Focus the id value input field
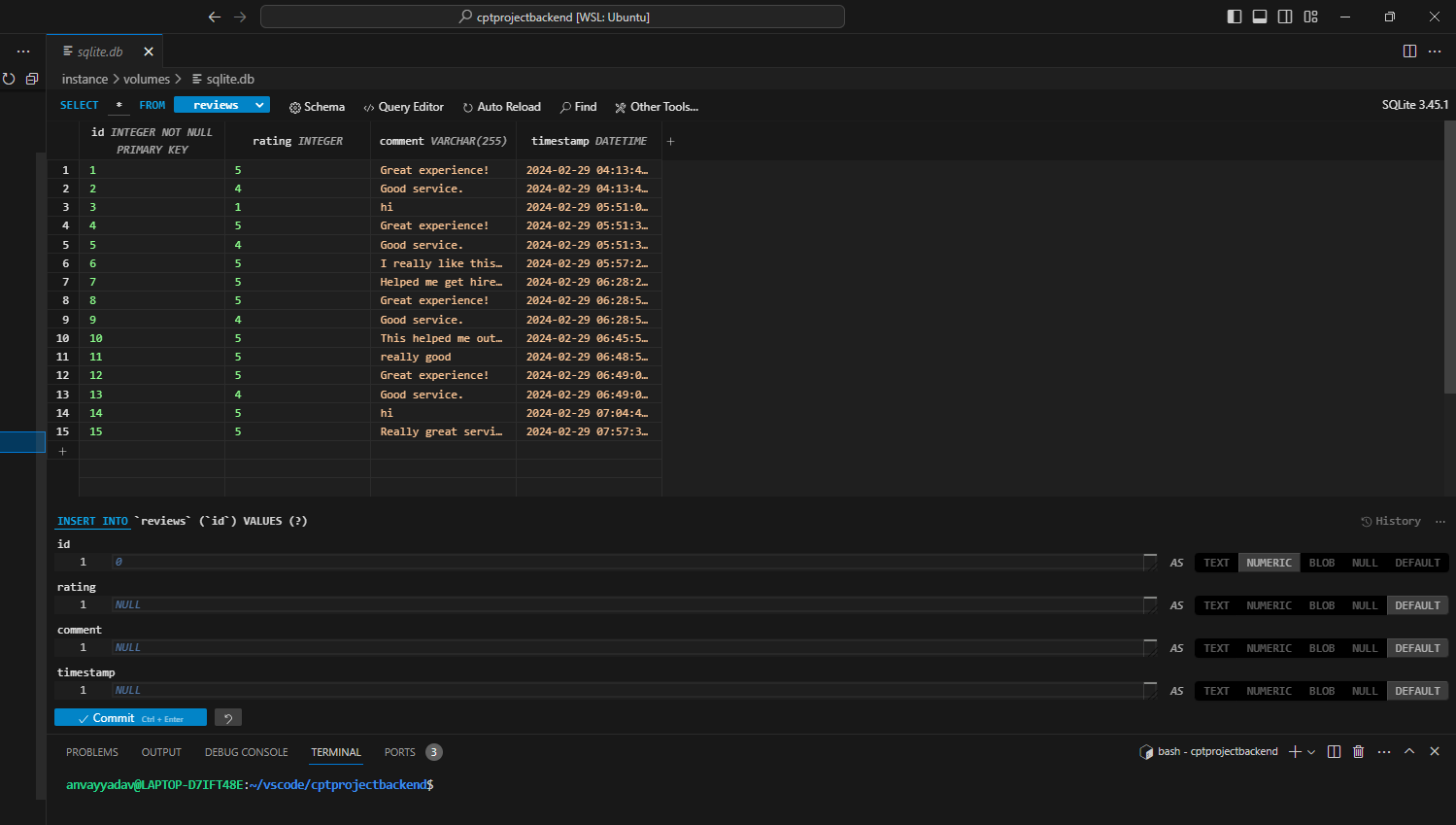 627,562
